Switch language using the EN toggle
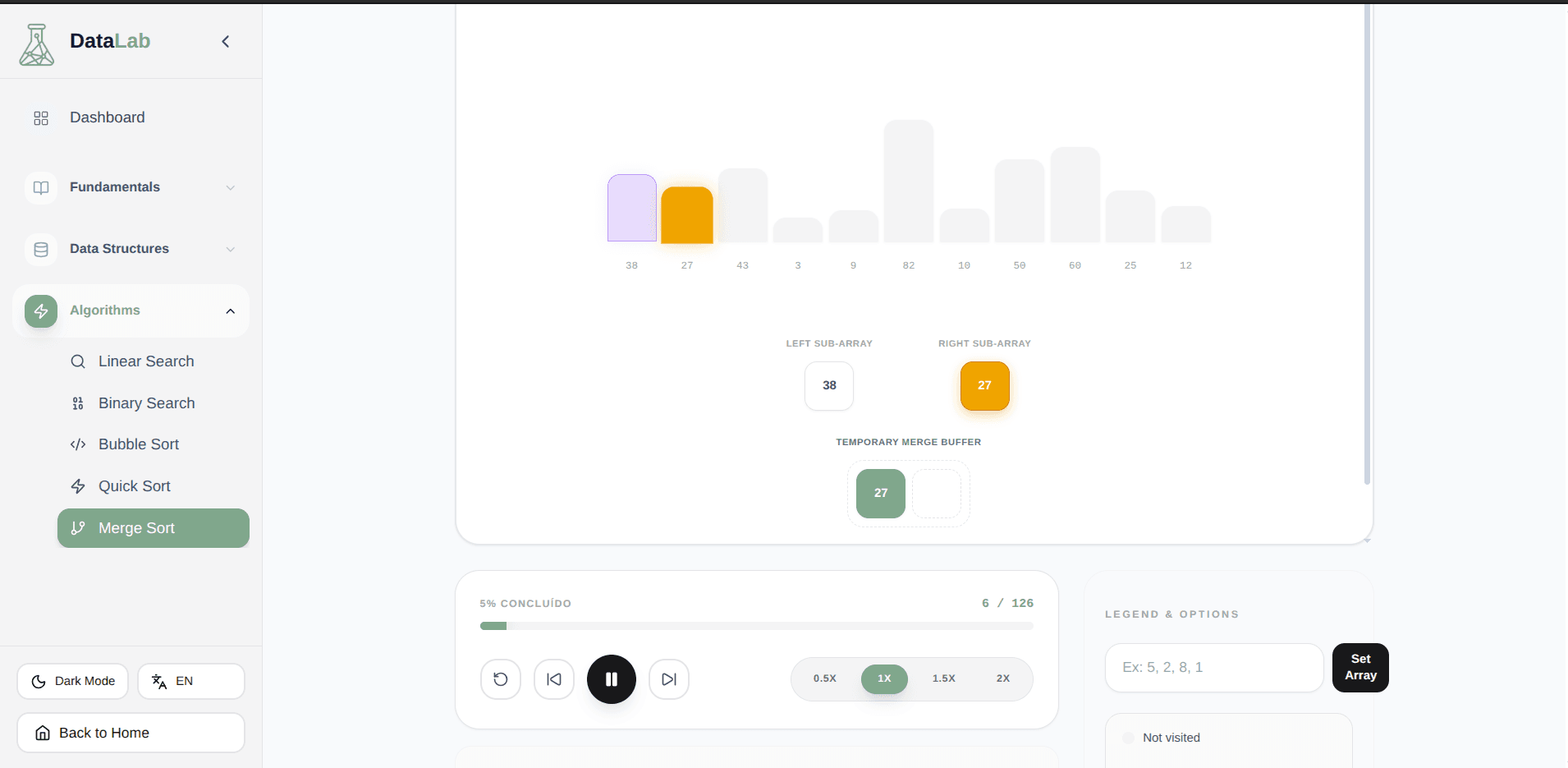This screenshot has height=768, width=1568. click(190, 681)
